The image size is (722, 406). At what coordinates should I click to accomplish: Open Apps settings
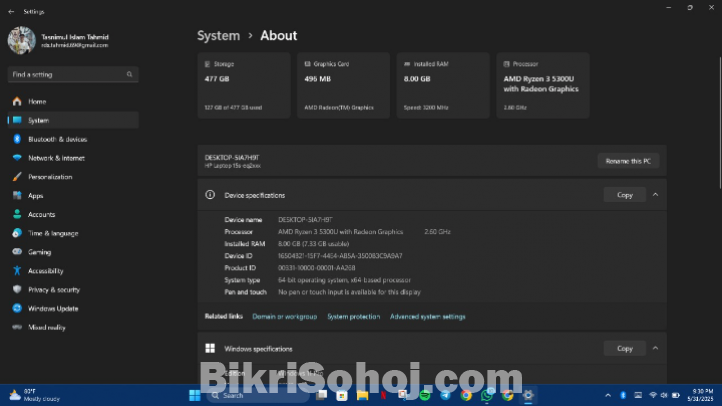(73, 196)
